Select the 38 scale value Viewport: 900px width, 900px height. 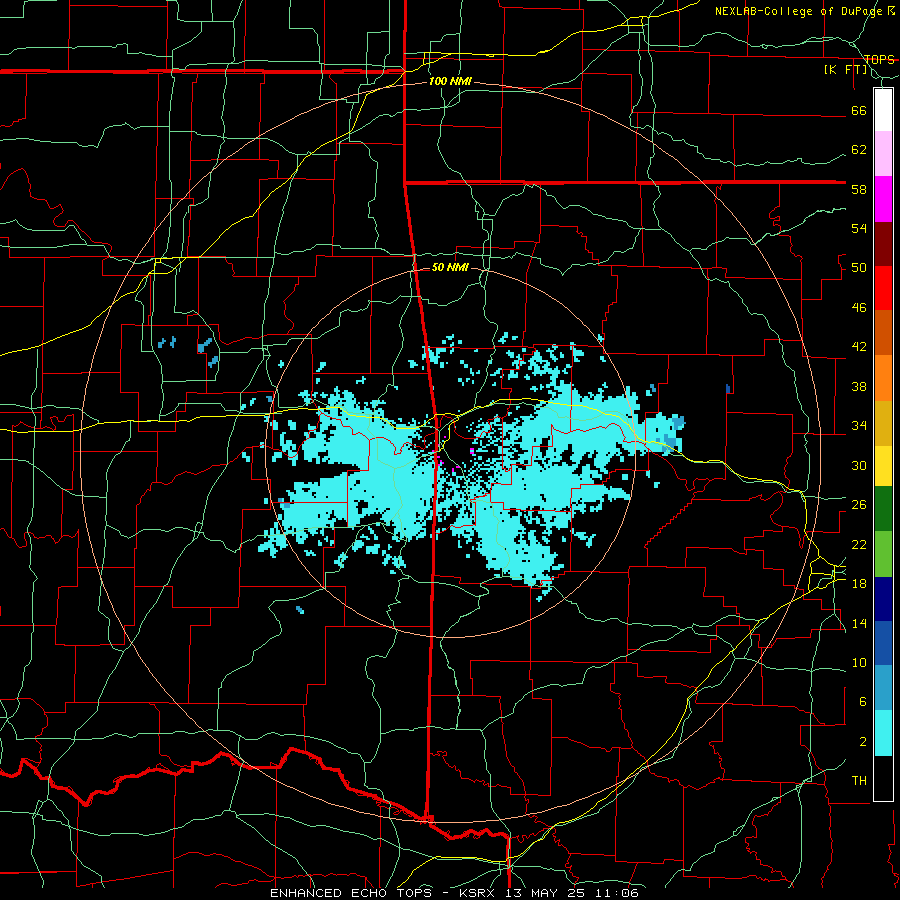pos(859,387)
